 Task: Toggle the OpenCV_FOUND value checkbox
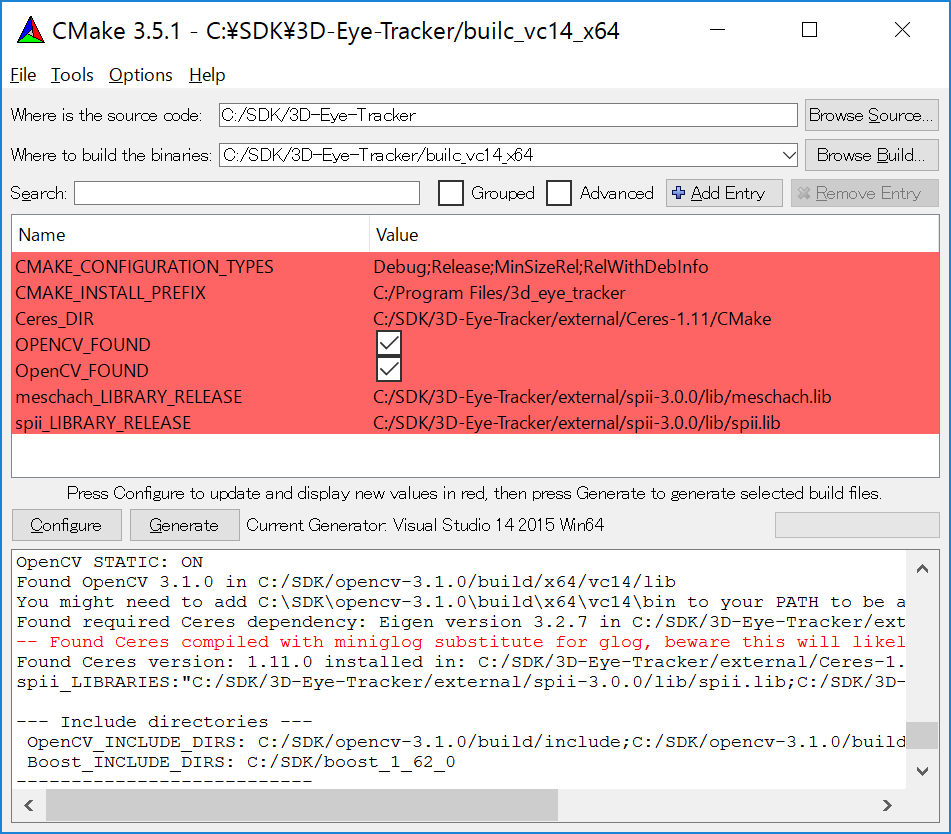coord(389,370)
